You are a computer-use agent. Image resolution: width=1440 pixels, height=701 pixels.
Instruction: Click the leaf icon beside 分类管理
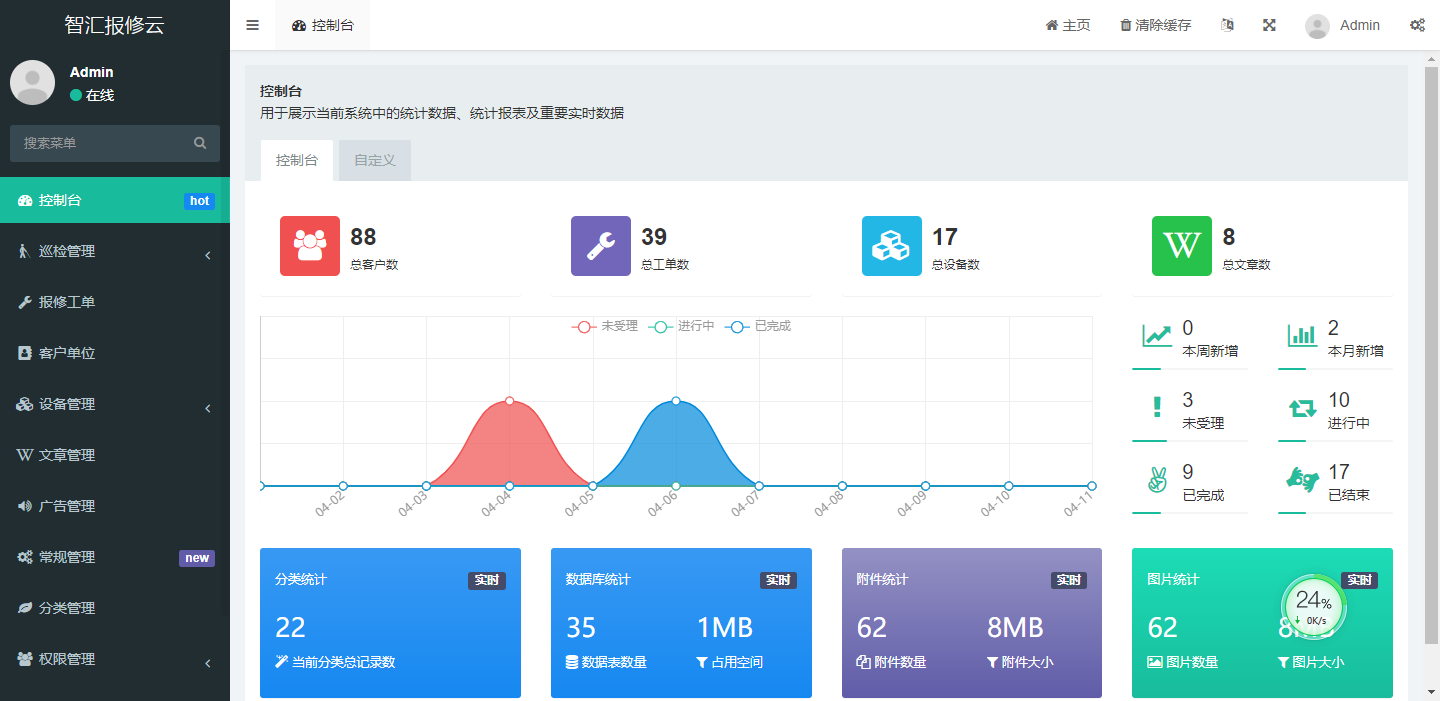click(x=26, y=608)
